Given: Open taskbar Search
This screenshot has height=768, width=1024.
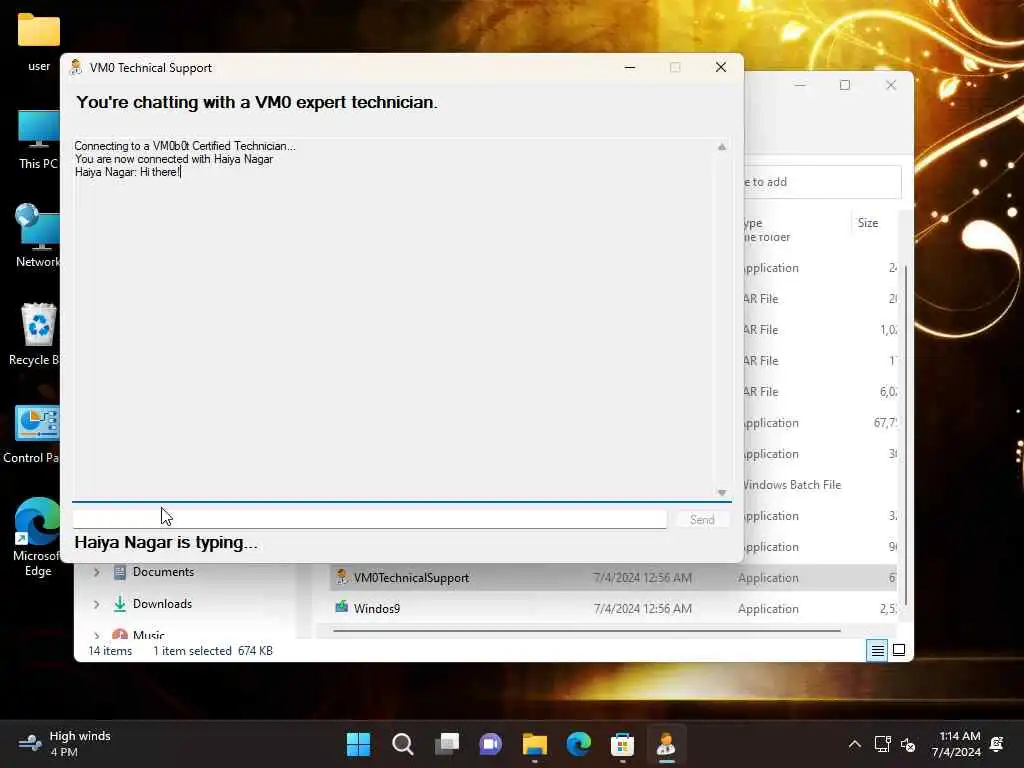Looking at the screenshot, I should pos(402,744).
